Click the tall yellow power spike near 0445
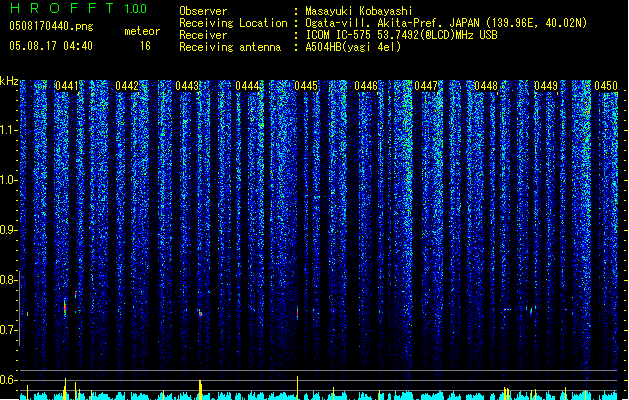 [x=297, y=388]
